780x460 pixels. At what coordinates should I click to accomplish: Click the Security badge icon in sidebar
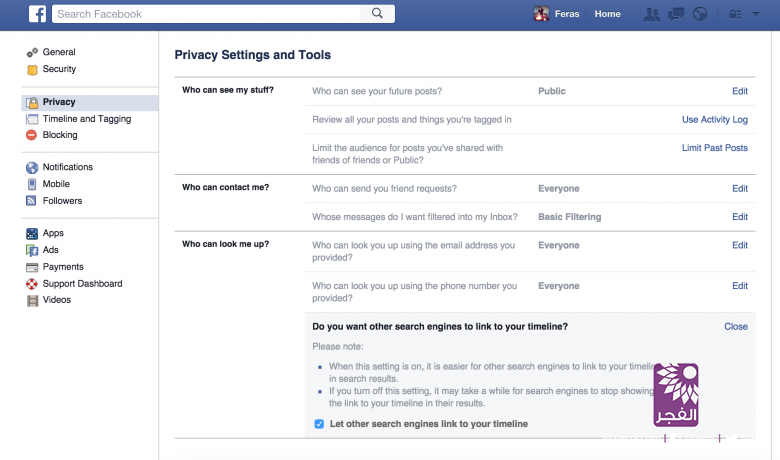pos(33,69)
